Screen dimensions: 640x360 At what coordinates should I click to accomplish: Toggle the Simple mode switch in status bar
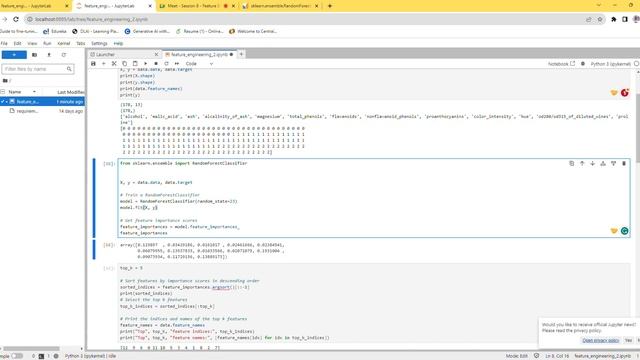coord(17,356)
